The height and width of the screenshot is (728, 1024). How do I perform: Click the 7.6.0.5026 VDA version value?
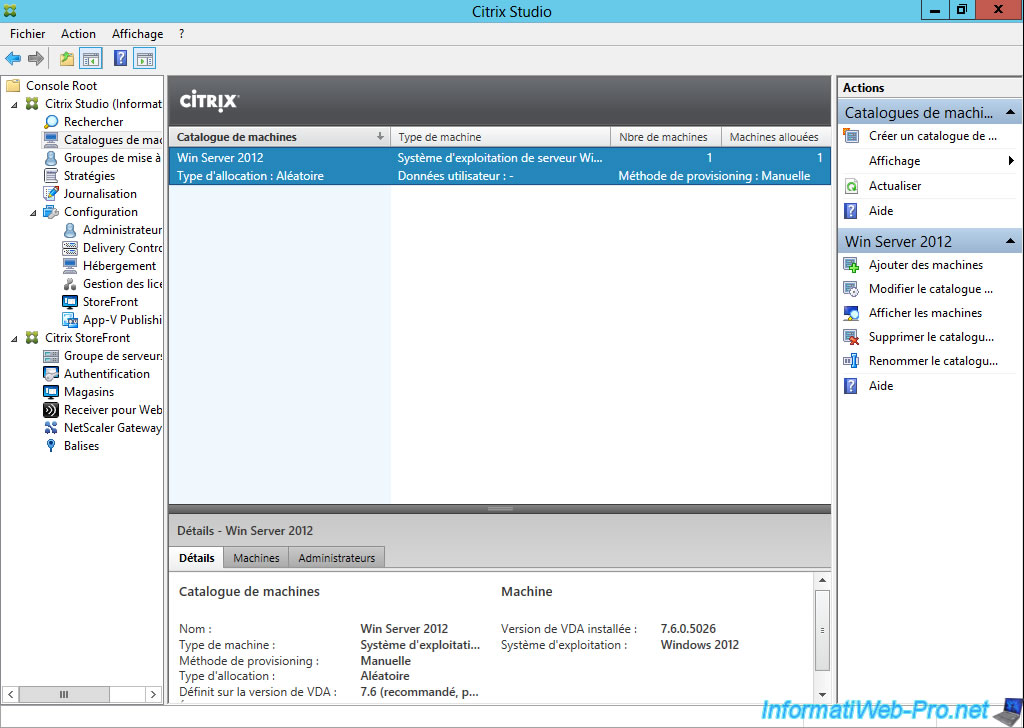[688, 629]
